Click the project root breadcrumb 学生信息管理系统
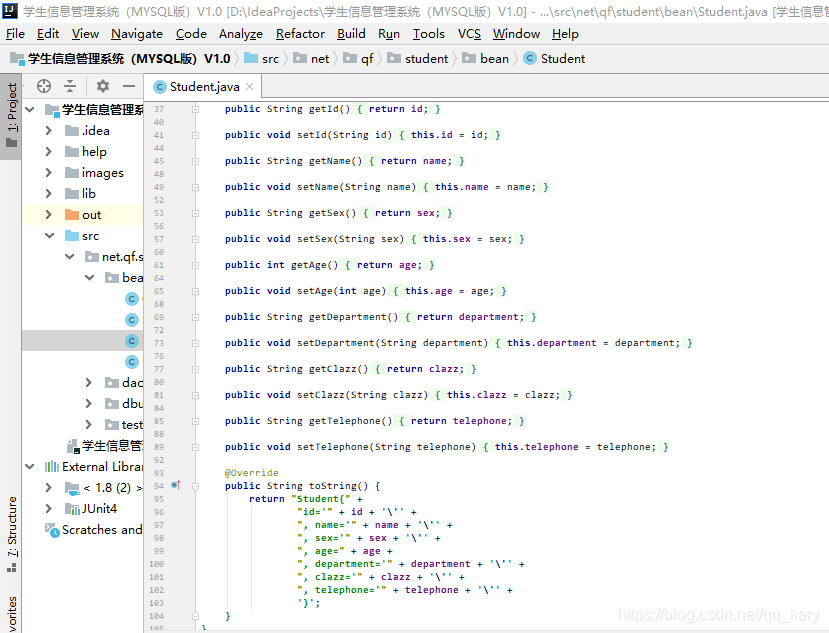 [121, 59]
